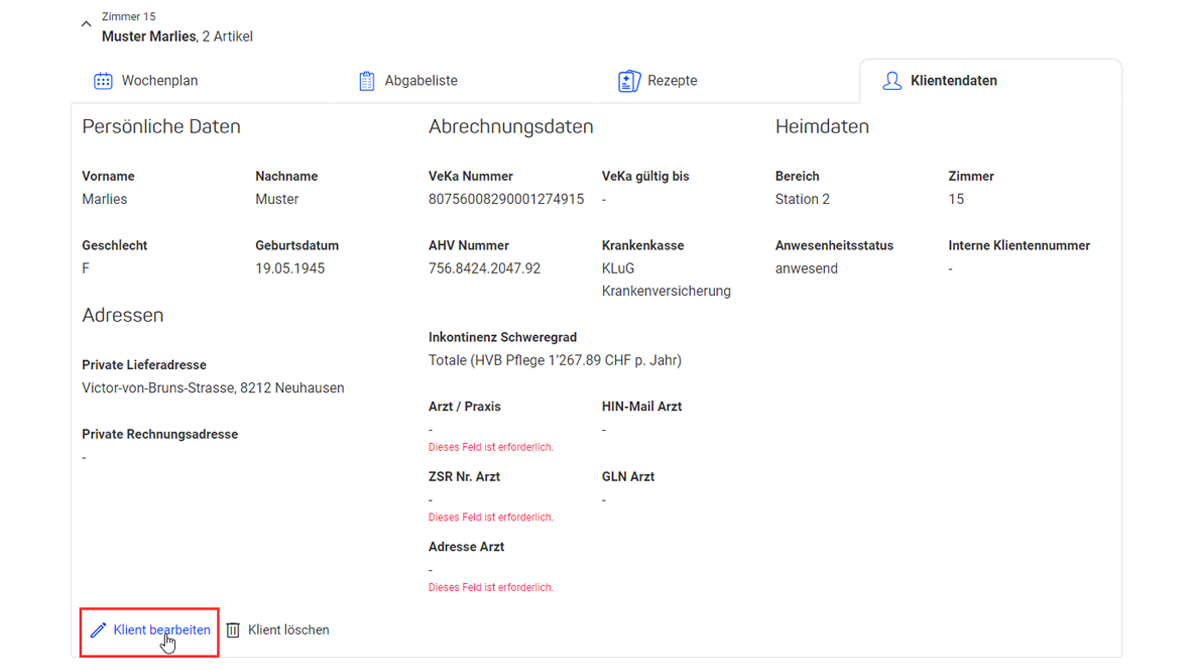Click the required-field error under Adresse Arzt

491,588
